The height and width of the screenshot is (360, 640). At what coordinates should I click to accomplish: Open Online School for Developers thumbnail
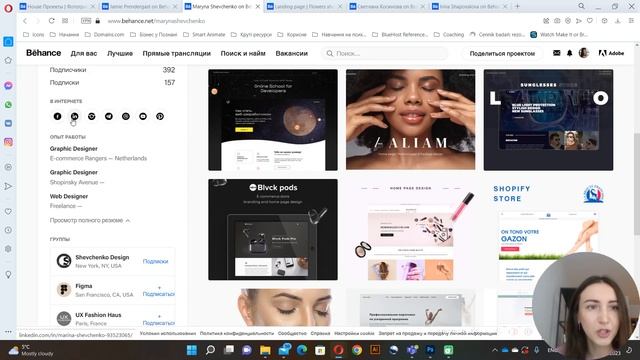pos(273,120)
